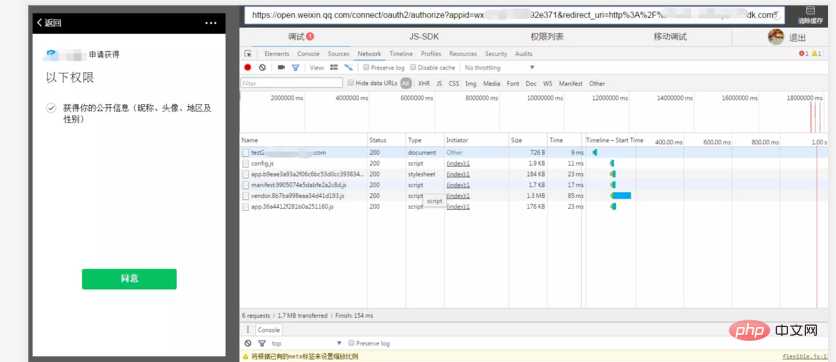836x362 pixels.
Task: Click the drawer clear console icon
Action: [x=248, y=343]
